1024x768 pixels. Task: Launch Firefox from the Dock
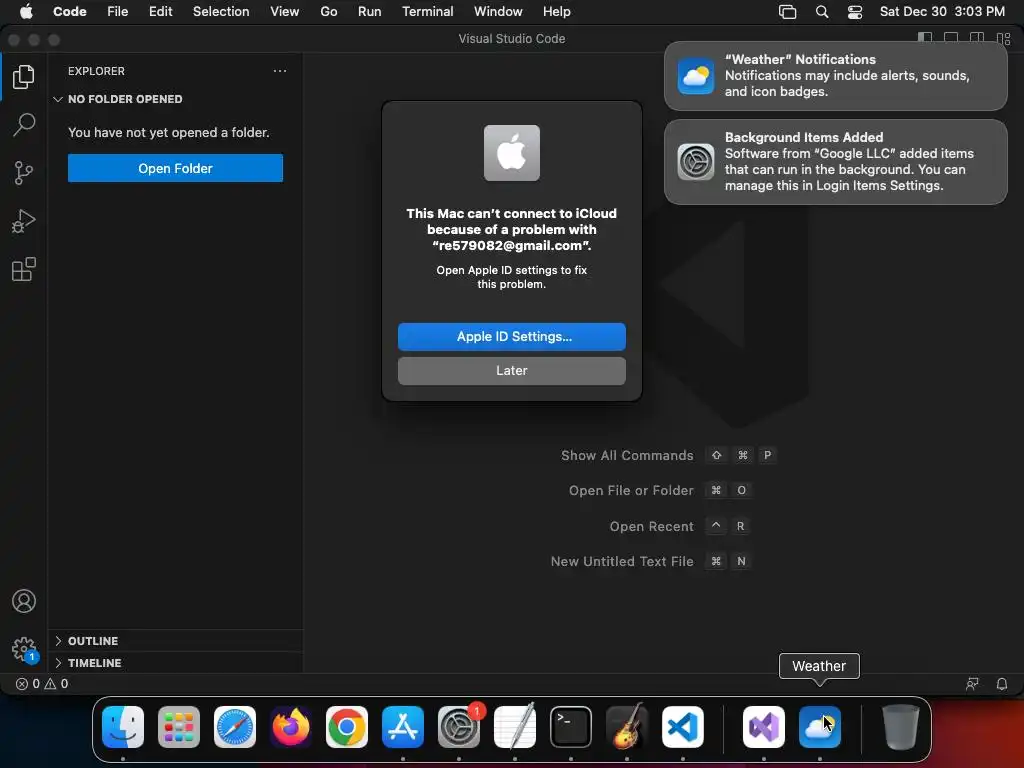pyautogui.click(x=291, y=726)
